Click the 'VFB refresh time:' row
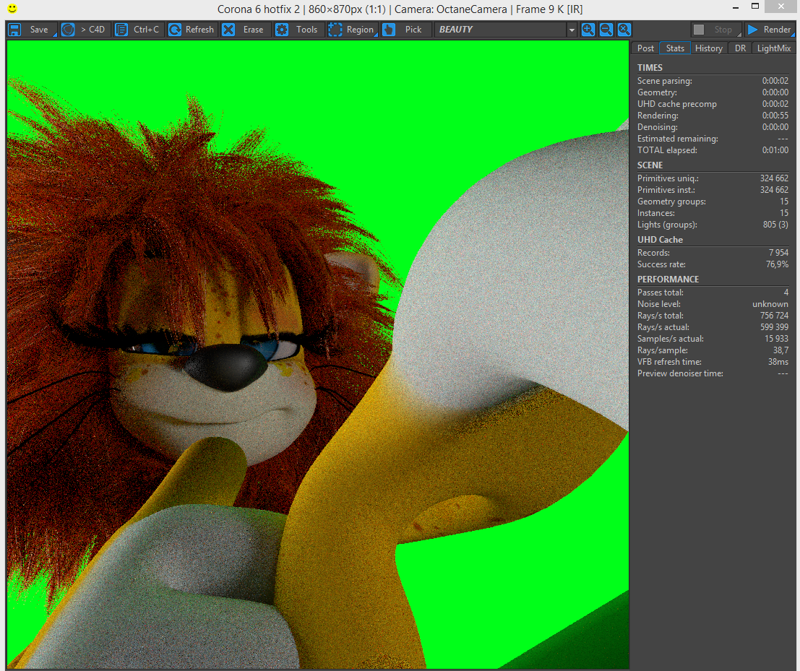The height and width of the screenshot is (671, 800). (x=712, y=362)
